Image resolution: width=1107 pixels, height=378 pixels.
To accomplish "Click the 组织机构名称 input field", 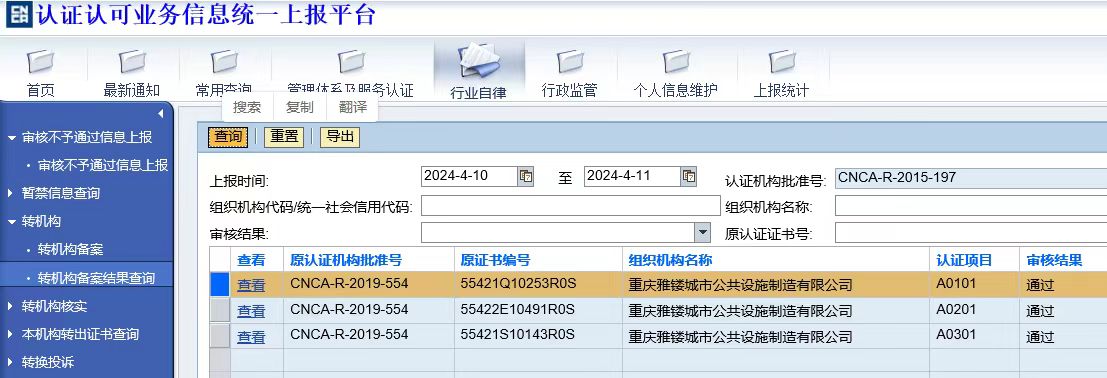I will (x=971, y=206).
